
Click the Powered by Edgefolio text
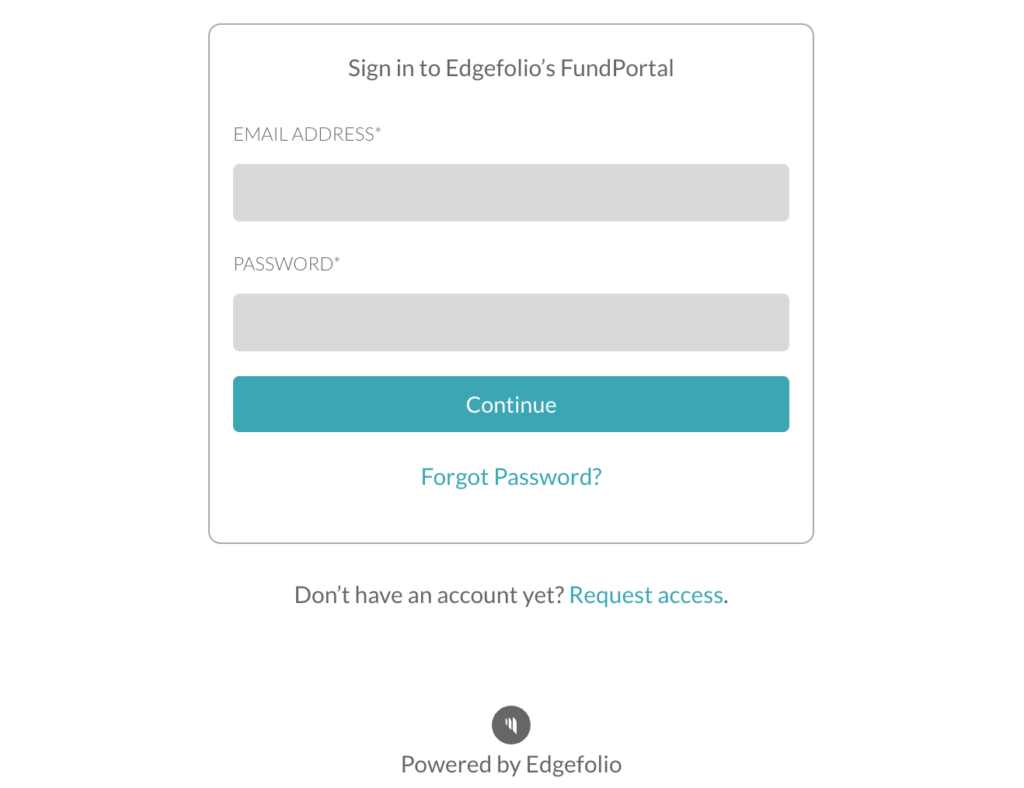pyautogui.click(x=511, y=764)
